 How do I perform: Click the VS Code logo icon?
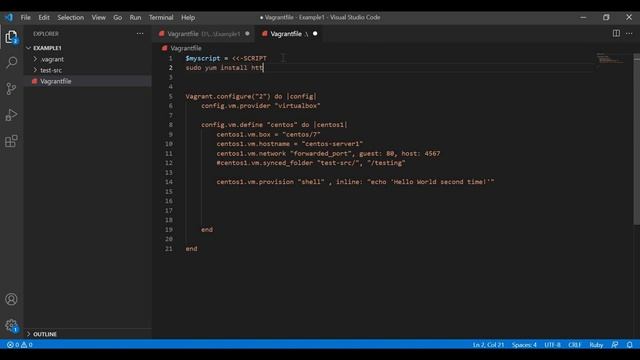(9, 17)
